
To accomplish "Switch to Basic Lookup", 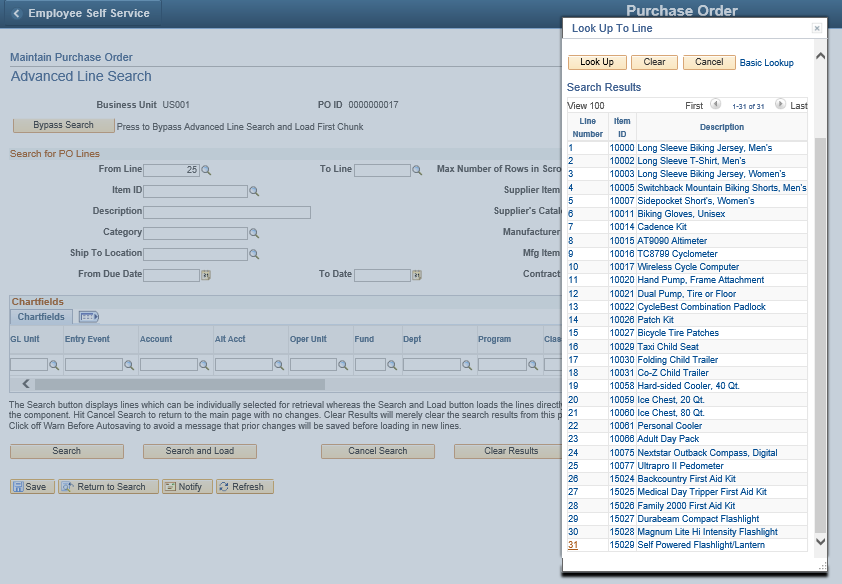I will click(x=766, y=62).
